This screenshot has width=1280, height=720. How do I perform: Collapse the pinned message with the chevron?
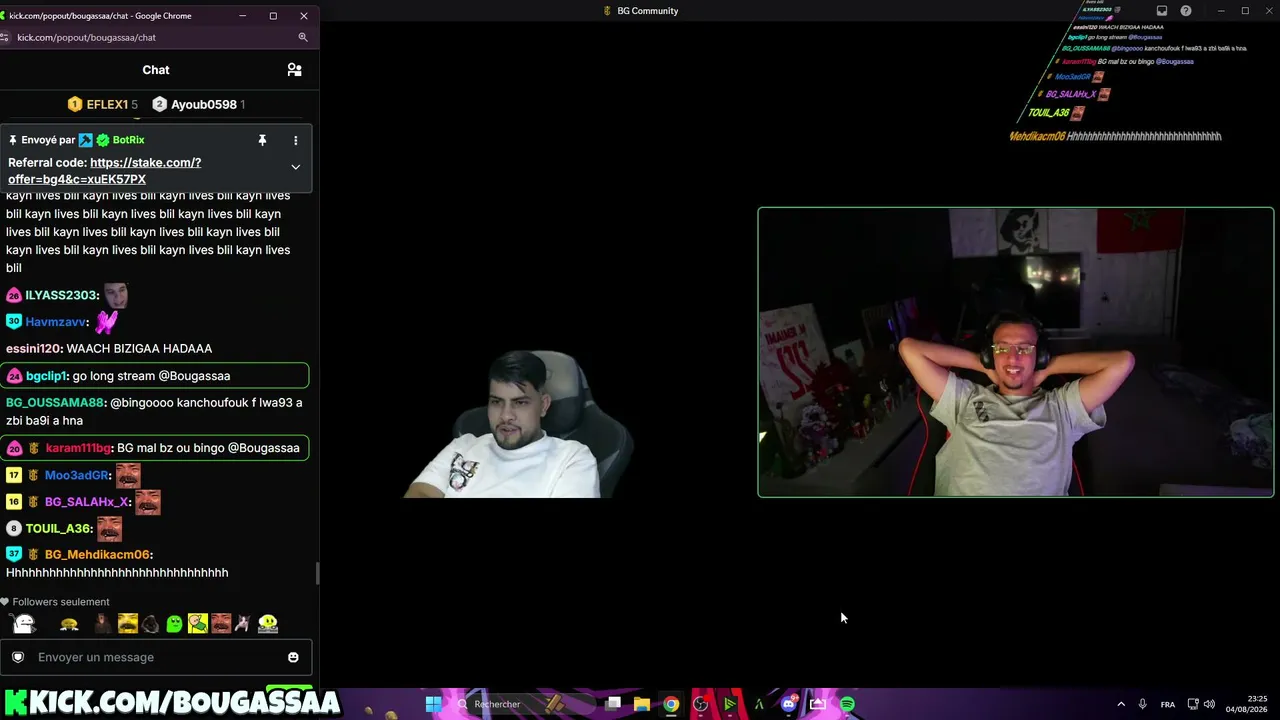click(x=295, y=167)
